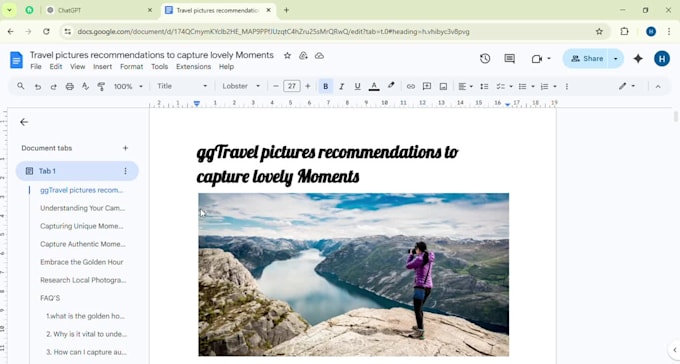
Task: Open the Insert menu
Action: (102, 67)
